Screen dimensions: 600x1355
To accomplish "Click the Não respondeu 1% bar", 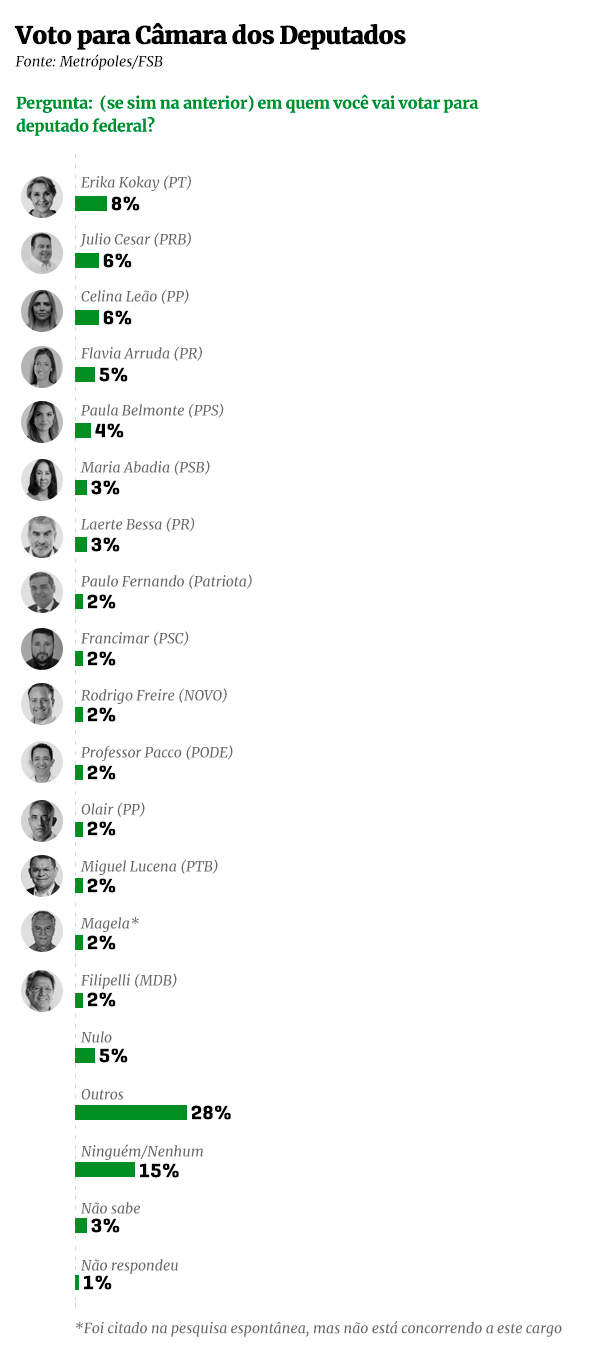I will [77, 1283].
